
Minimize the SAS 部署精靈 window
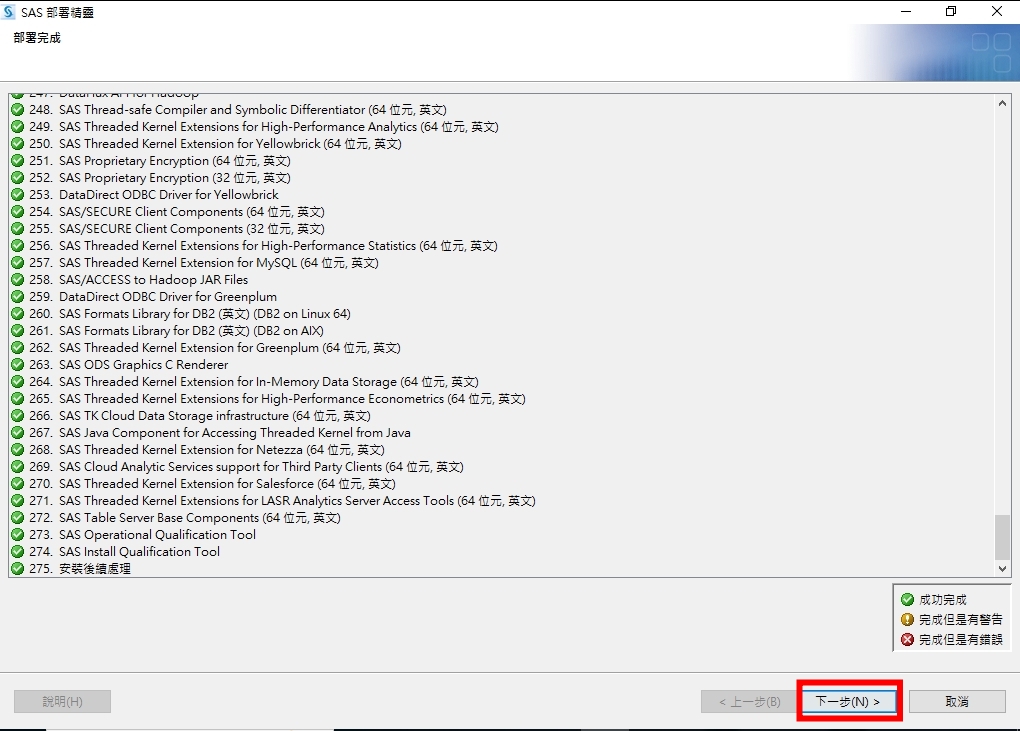click(x=906, y=12)
